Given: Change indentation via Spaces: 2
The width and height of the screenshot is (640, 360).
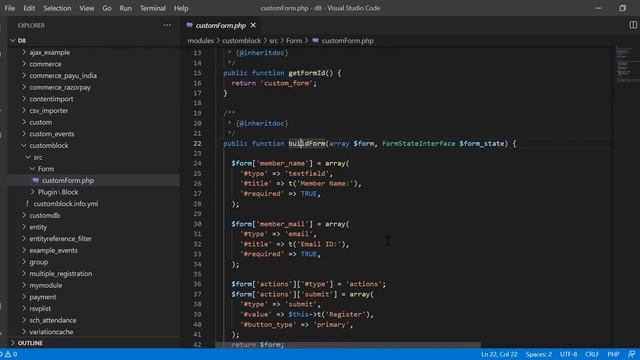Looking at the screenshot, I should [538, 354].
